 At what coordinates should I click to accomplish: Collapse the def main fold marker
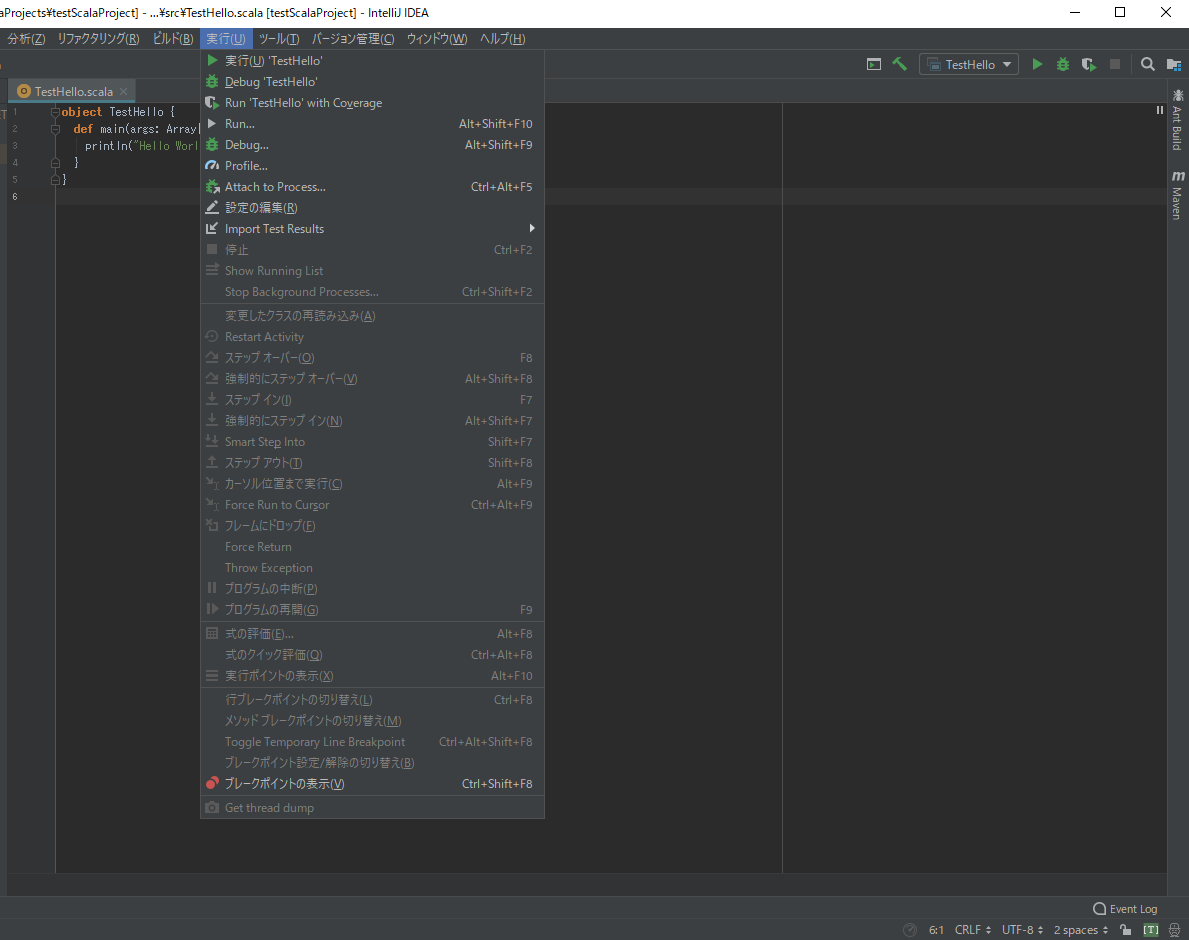55,129
